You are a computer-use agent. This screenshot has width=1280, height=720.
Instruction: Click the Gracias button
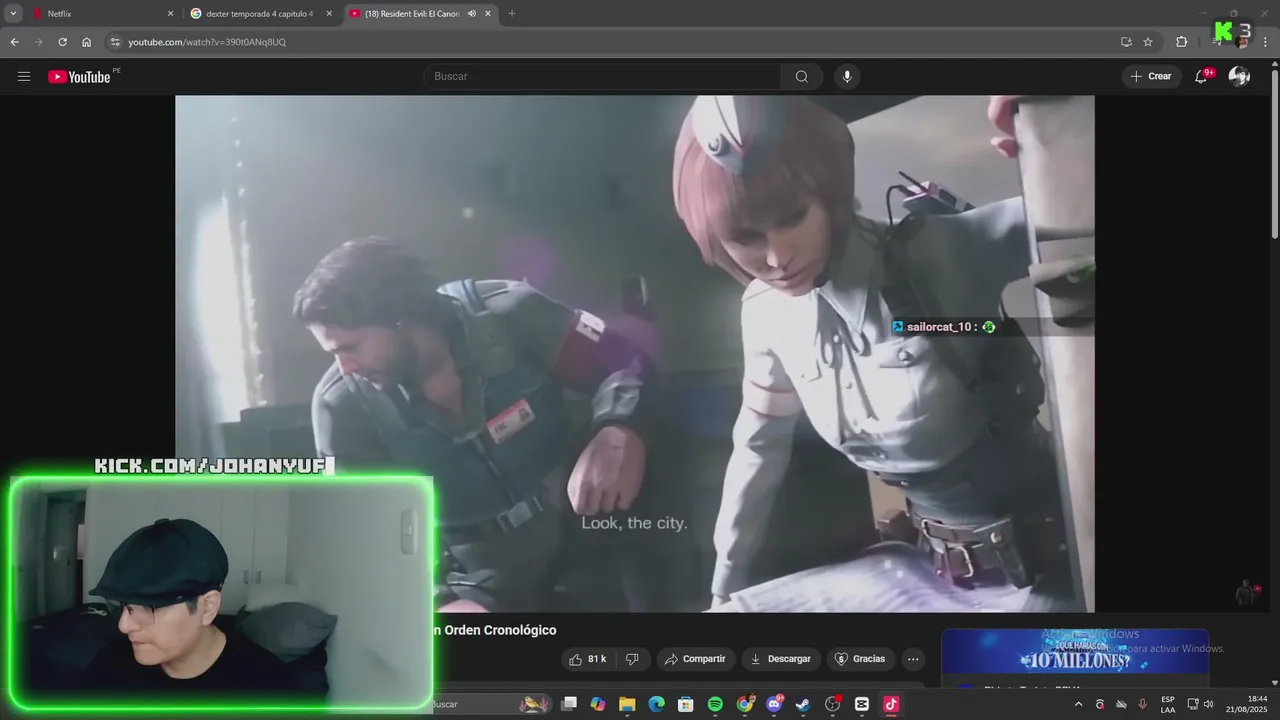(860, 659)
